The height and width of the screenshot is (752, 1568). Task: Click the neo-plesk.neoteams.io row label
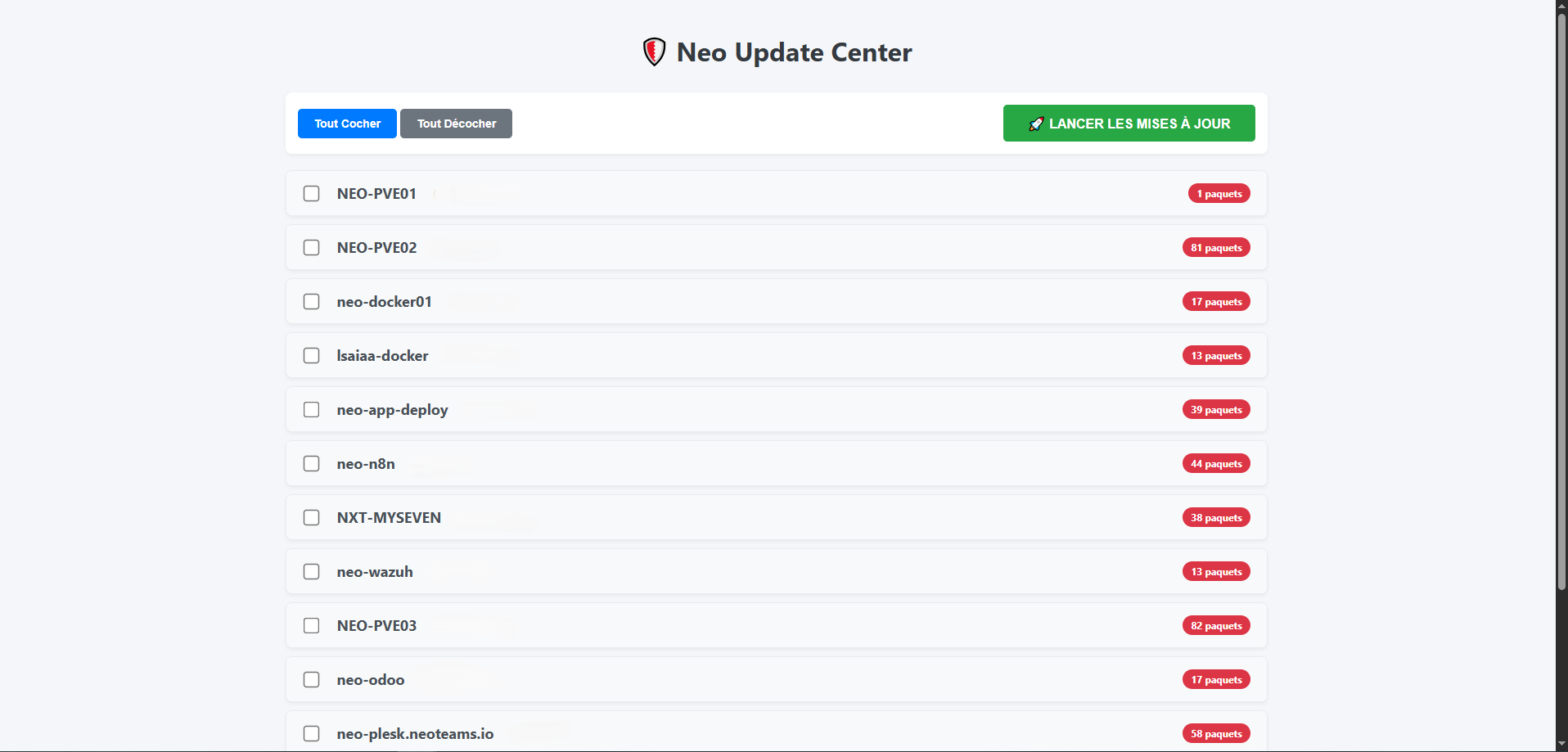(x=415, y=734)
